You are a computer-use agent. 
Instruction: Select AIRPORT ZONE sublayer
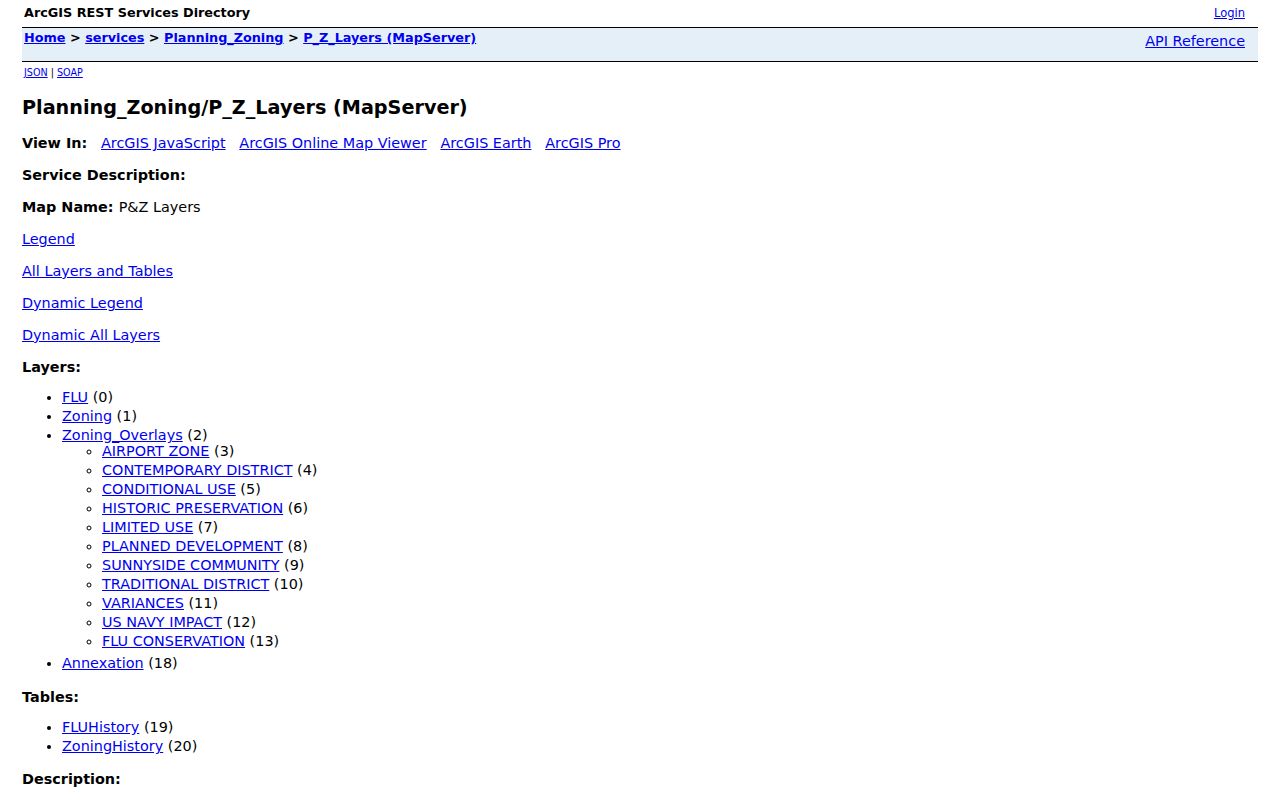click(156, 451)
